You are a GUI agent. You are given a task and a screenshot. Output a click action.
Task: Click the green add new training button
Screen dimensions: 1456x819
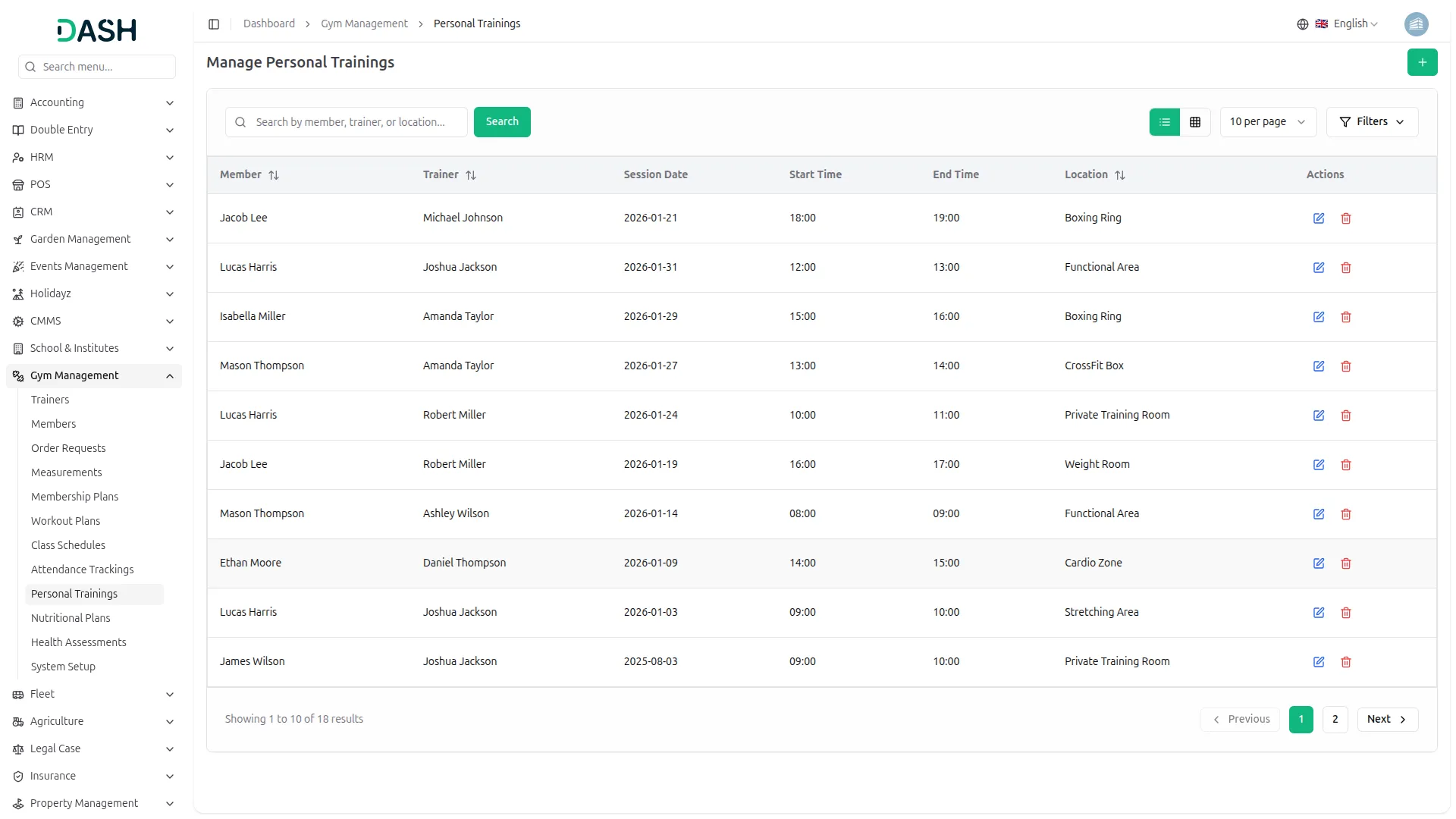(1422, 62)
